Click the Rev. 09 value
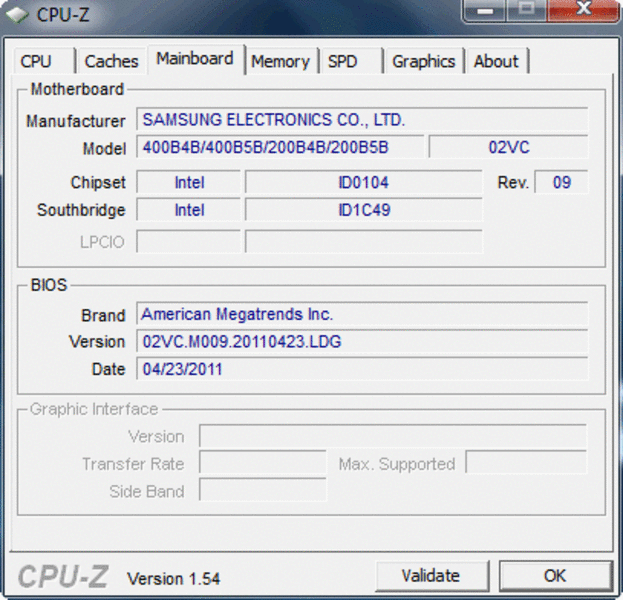This screenshot has height=600, width=623. point(561,182)
